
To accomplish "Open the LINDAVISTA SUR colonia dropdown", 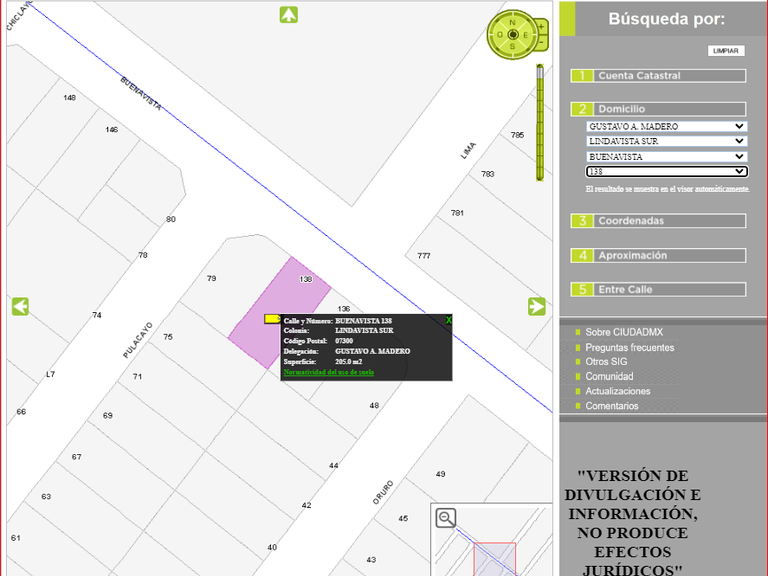I will coord(666,141).
